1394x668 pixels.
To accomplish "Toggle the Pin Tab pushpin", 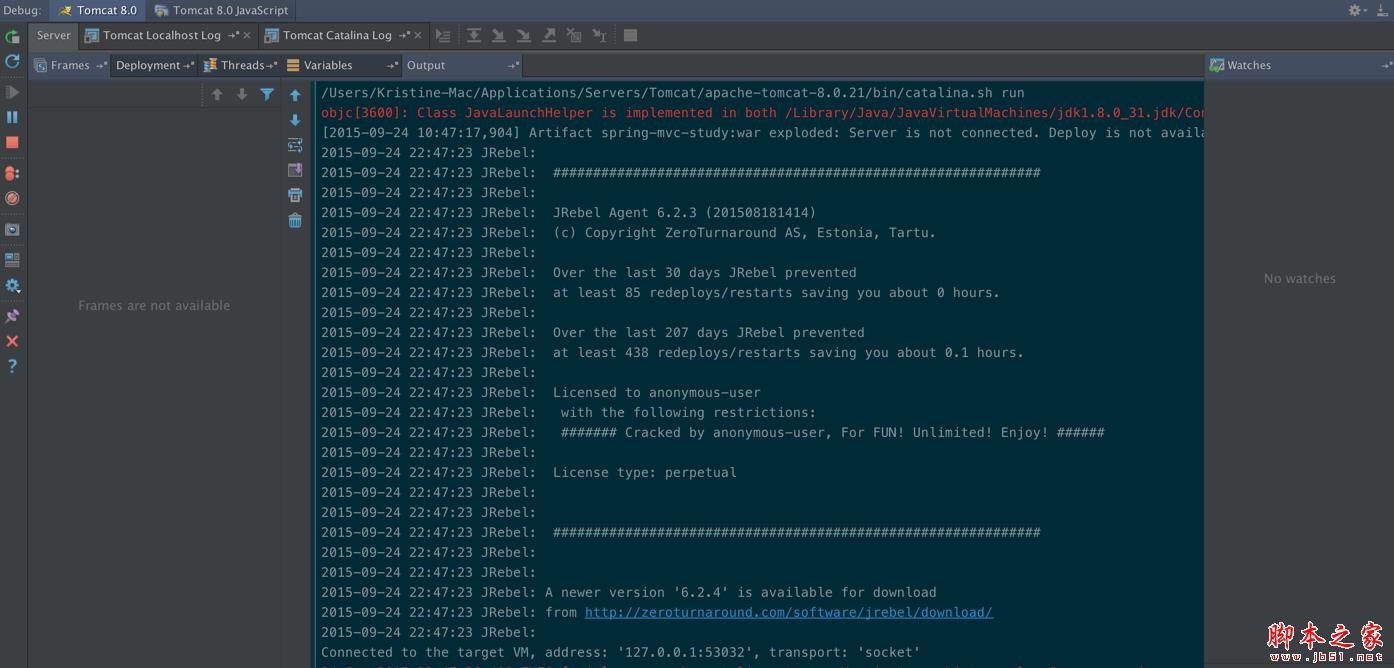I will 12,316.
